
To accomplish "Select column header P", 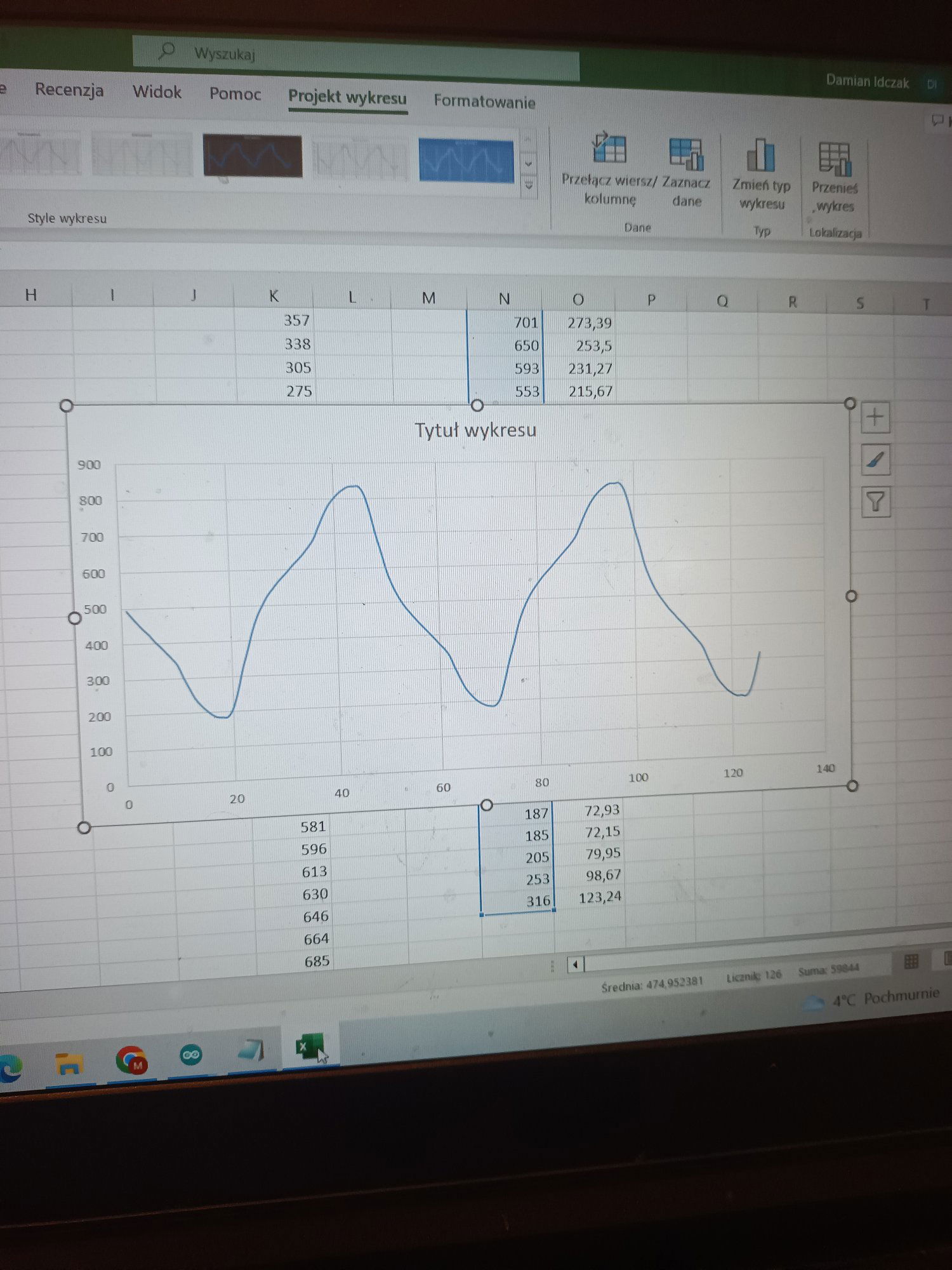I will pos(651,300).
